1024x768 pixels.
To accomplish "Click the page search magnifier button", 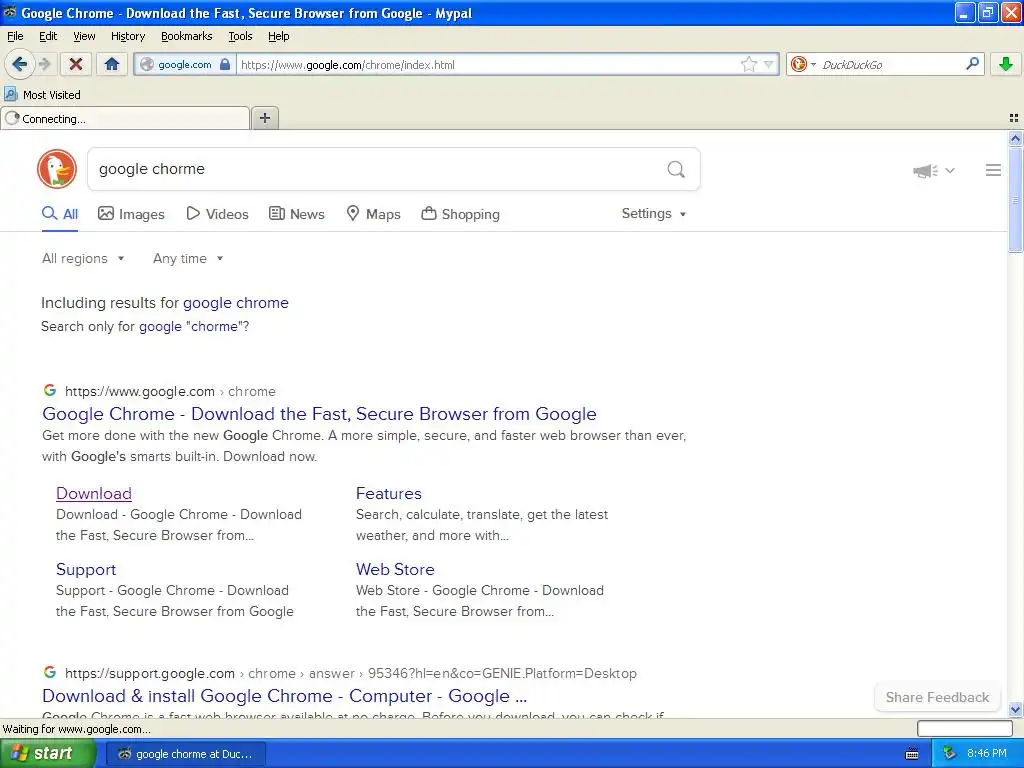I will pyautogui.click(x=676, y=170).
